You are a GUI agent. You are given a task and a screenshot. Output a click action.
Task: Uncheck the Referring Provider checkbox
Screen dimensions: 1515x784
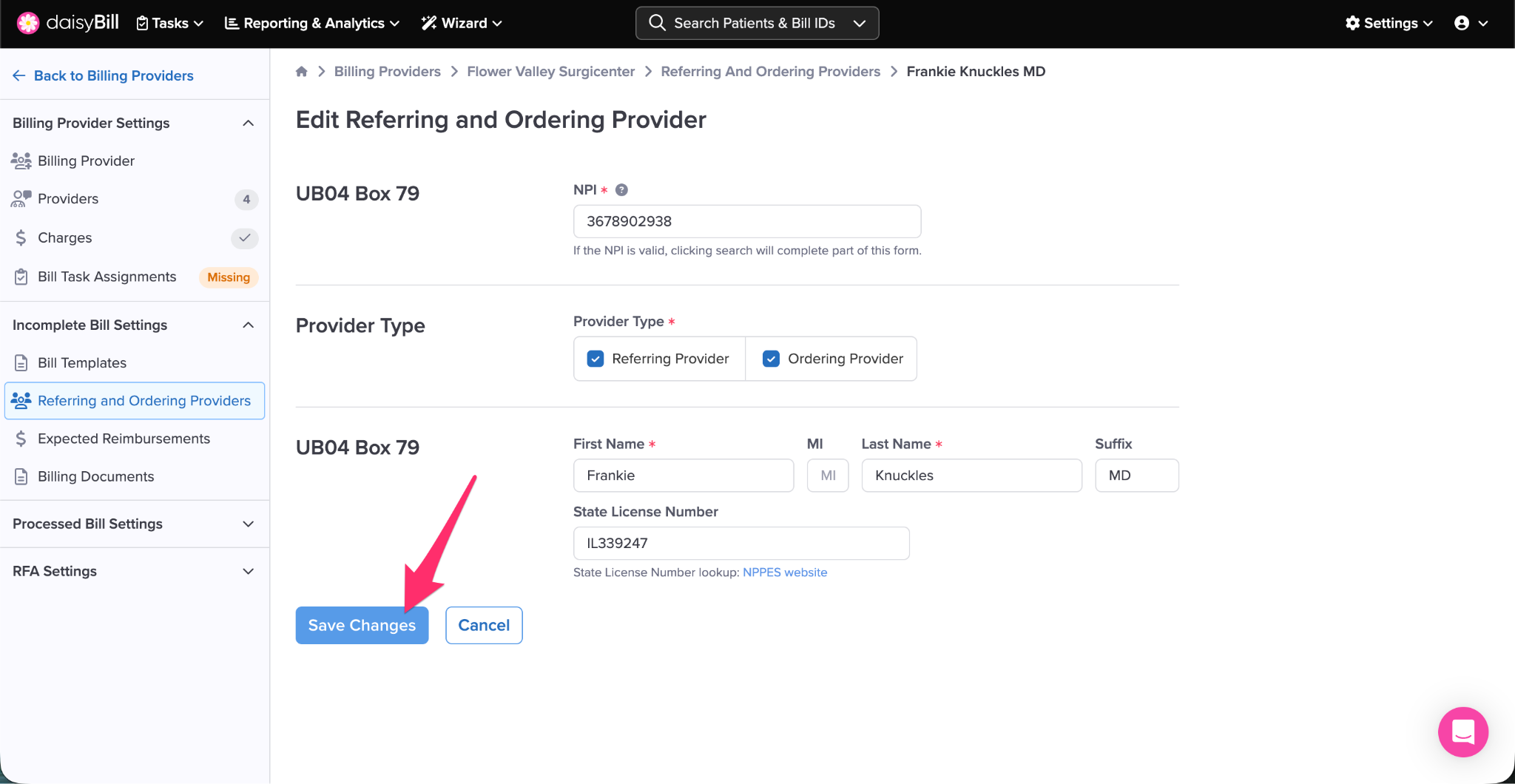tap(595, 359)
